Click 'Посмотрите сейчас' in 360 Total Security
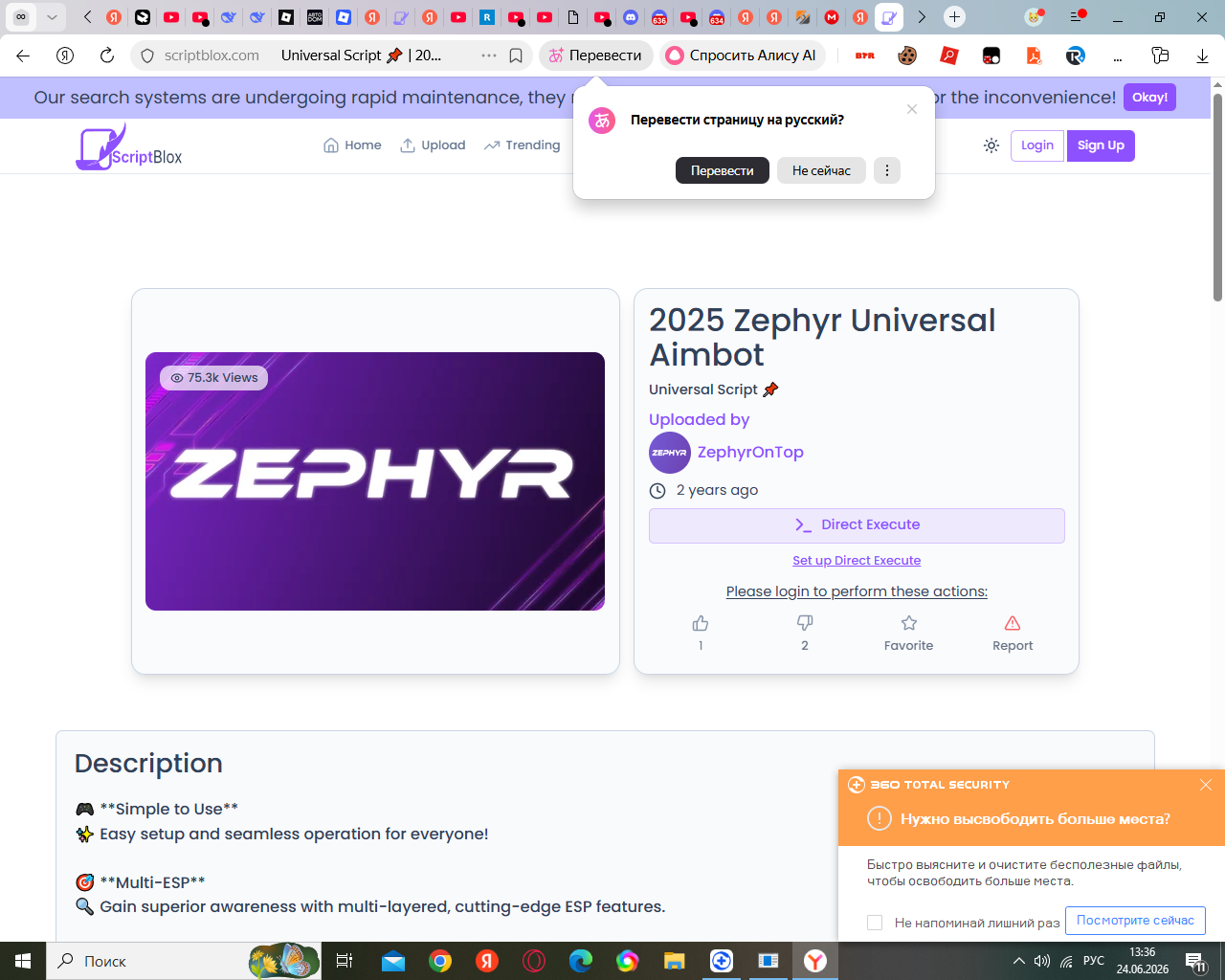1225x980 pixels. [1135, 921]
